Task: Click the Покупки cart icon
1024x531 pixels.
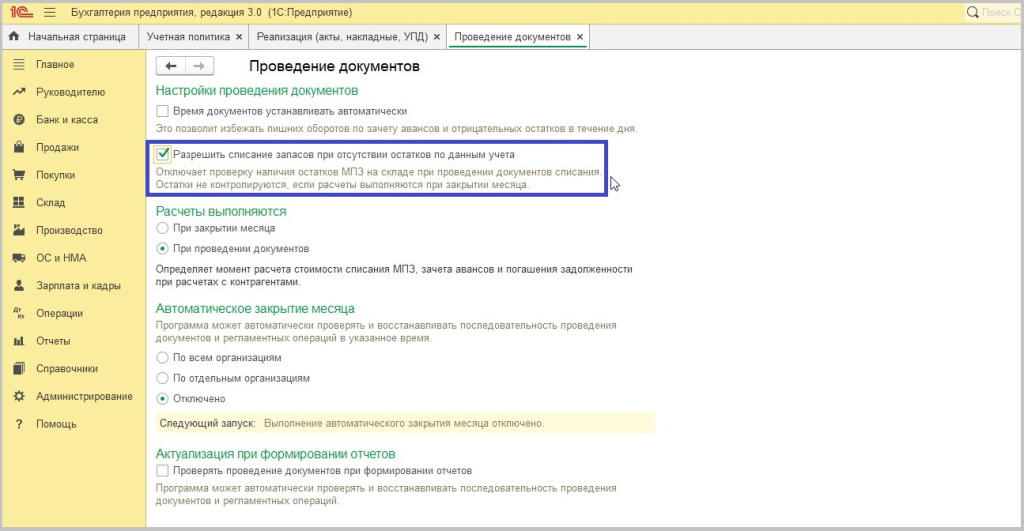Action: (19, 175)
